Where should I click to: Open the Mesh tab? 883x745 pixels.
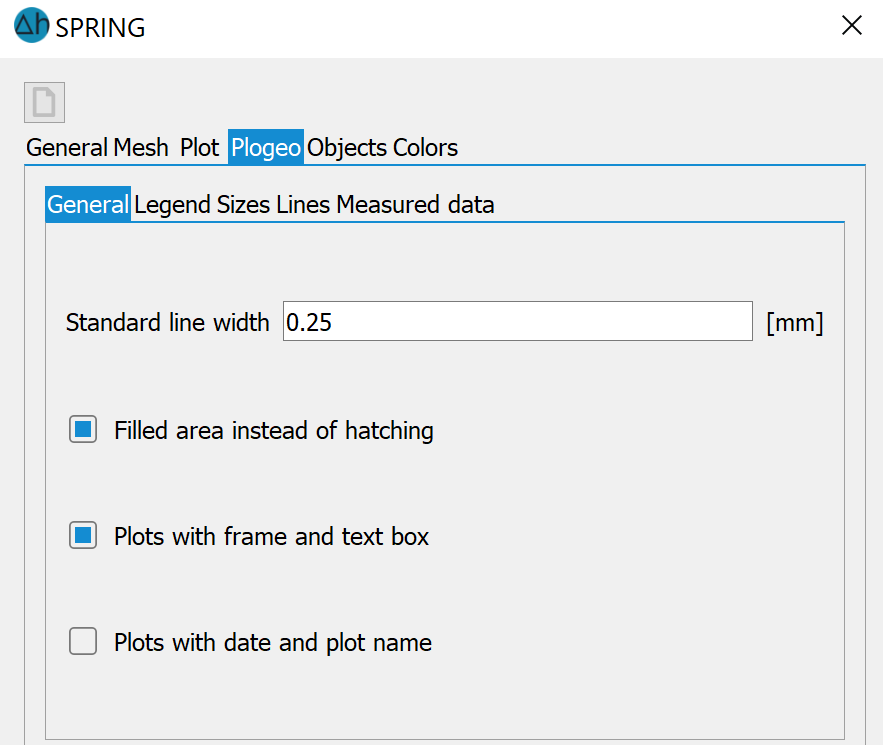(141, 148)
